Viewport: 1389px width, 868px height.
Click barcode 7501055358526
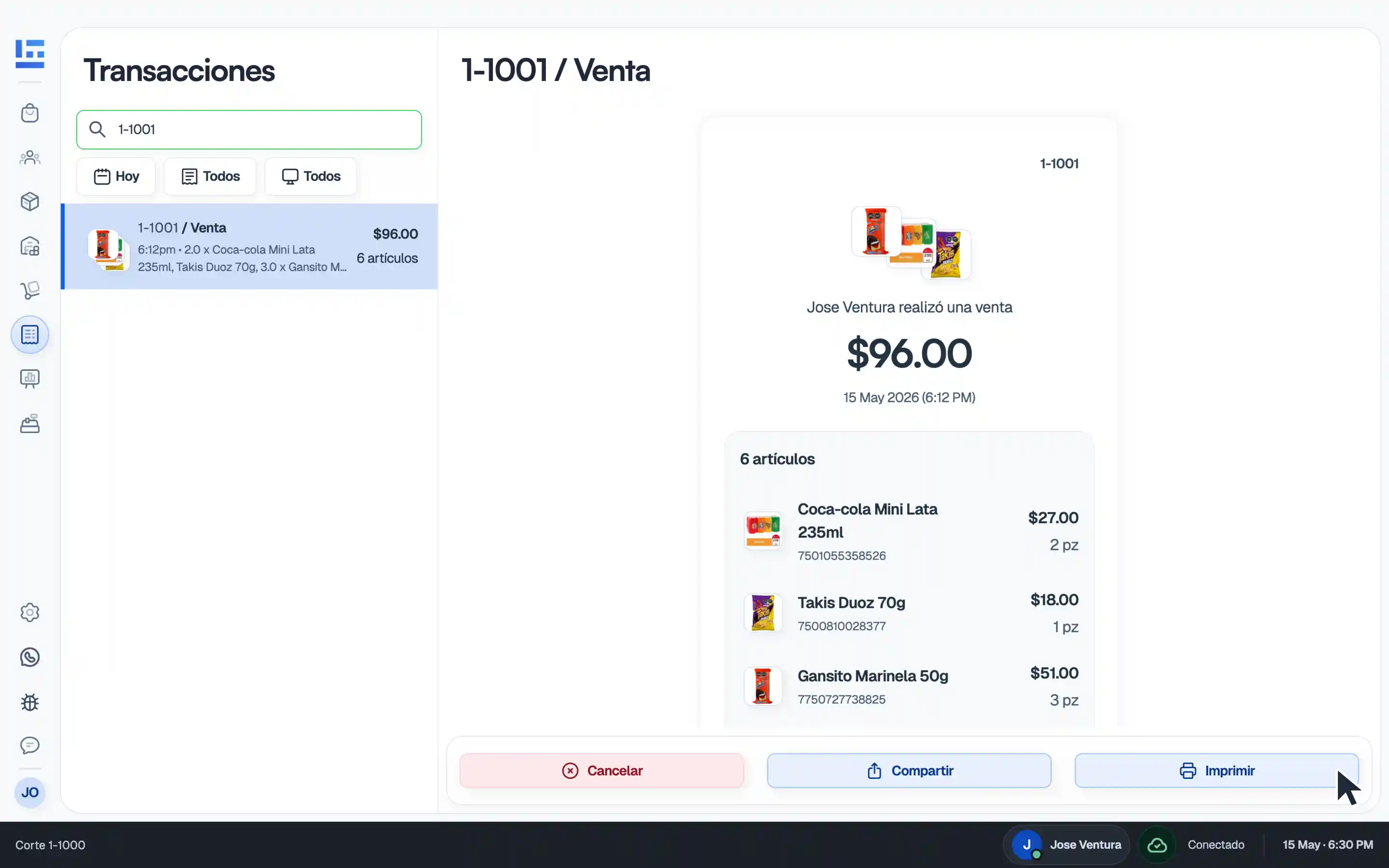842,556
